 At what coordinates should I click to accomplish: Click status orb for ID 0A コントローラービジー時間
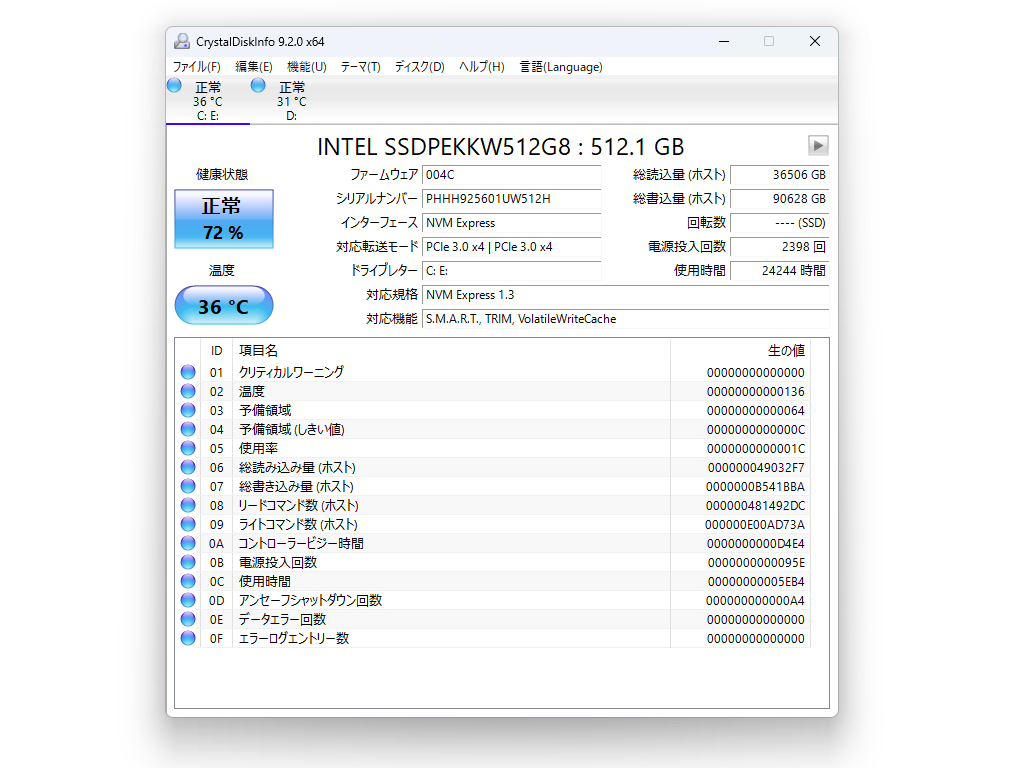(188, 543)
